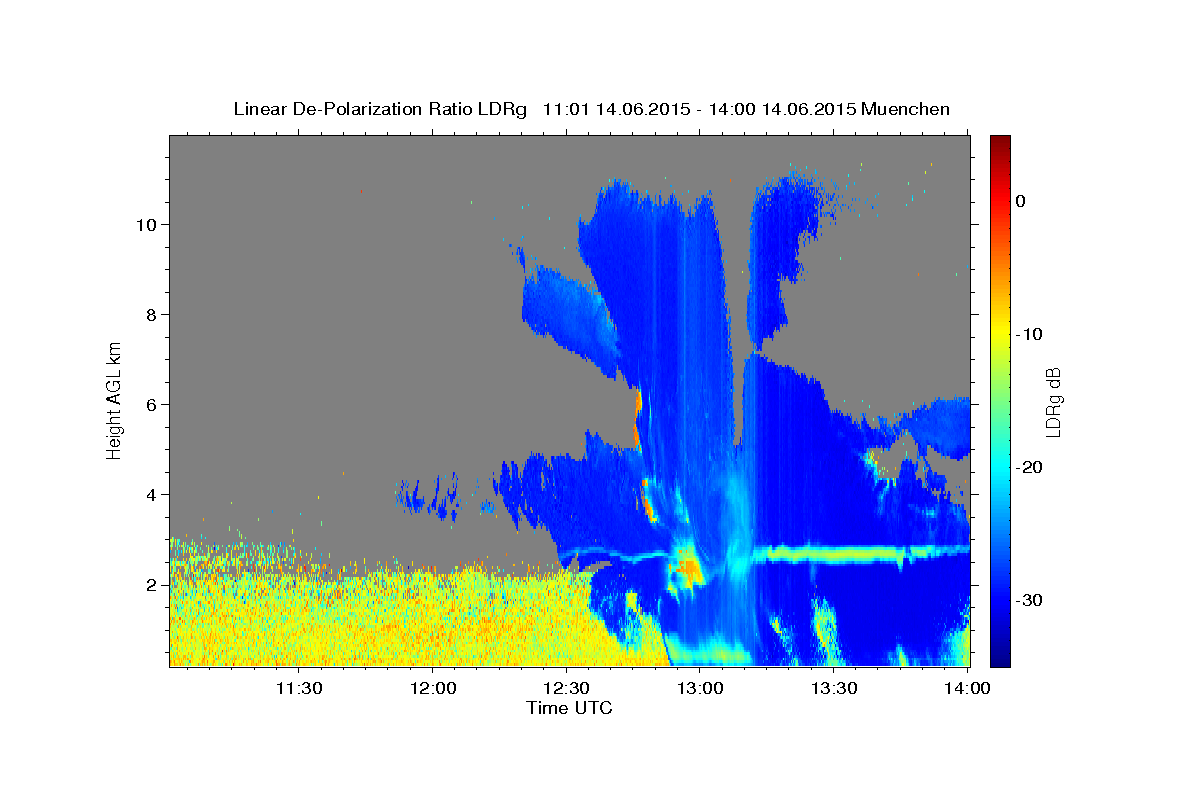Click the orange patch near 2 km at 13:00
The height and width of the screenshot is (800, 1200).
(x=688, y=568)
